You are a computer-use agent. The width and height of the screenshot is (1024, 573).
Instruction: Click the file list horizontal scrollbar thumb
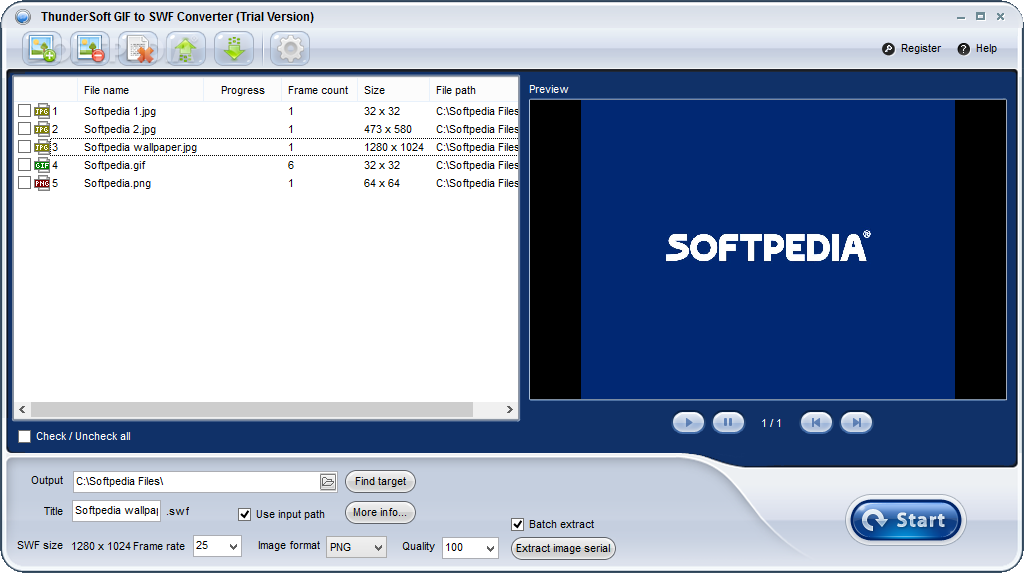click(x=251, y=410)
